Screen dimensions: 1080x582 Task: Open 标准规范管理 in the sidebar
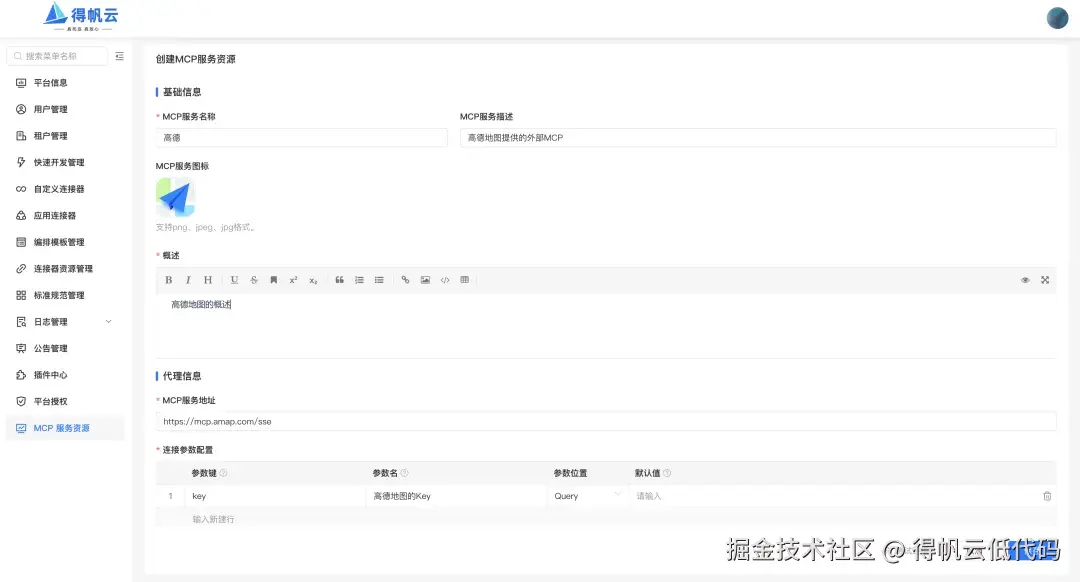(x=65, y=295)
